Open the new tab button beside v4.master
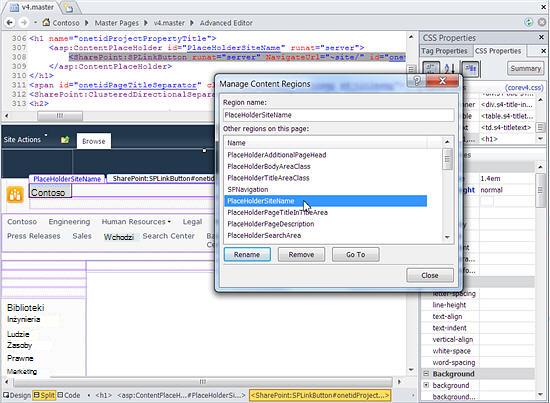Image resolution: width=550 pixels, height=403 pixels. 69,8
